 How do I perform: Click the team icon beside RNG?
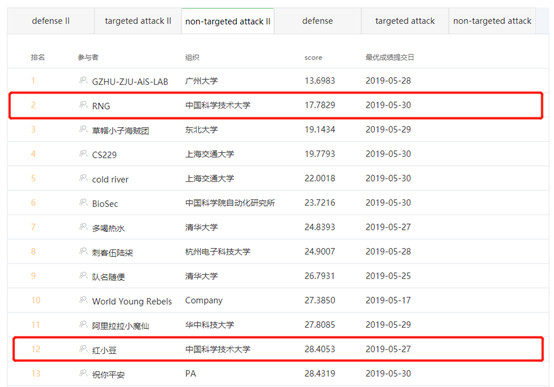[x=83, y=105]
